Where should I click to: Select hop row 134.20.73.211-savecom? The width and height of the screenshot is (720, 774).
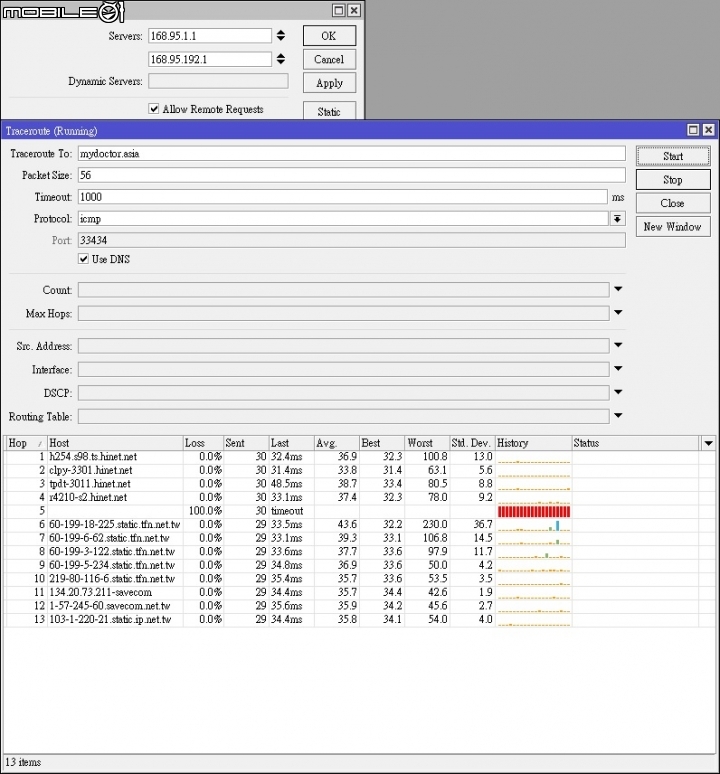(x=360, y=592)
